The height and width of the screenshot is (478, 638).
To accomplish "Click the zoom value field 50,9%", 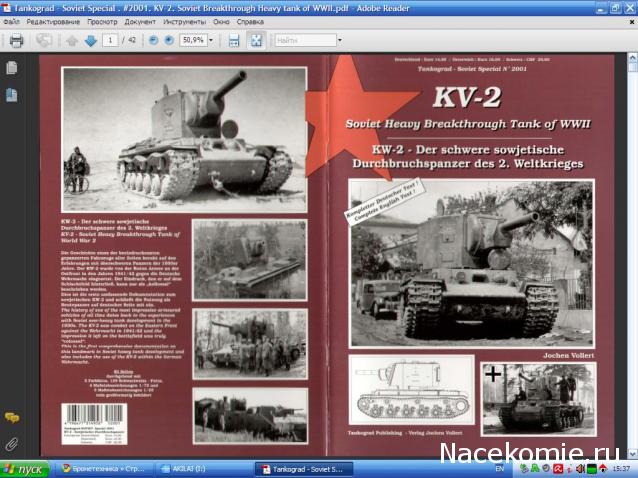I will (x=193, y=40).
